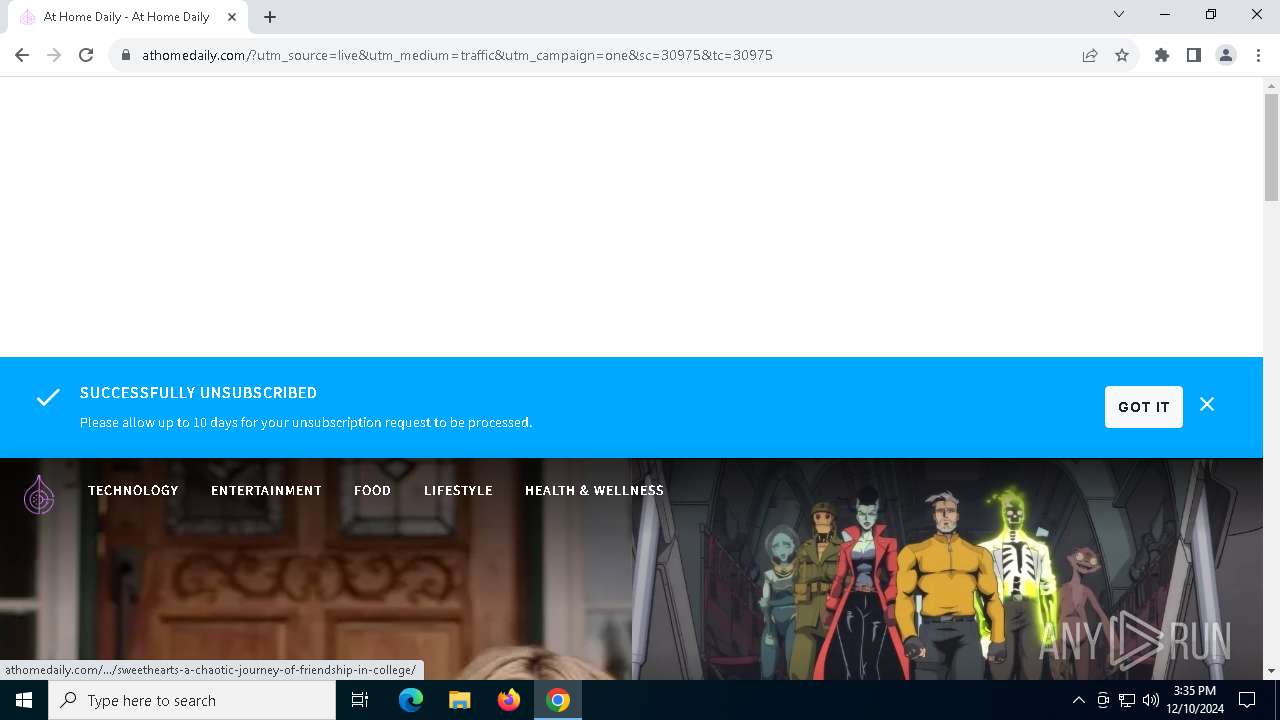Open network status tray icon
Viewport: 1280px width, 720px height.
tap(1127, 700)
